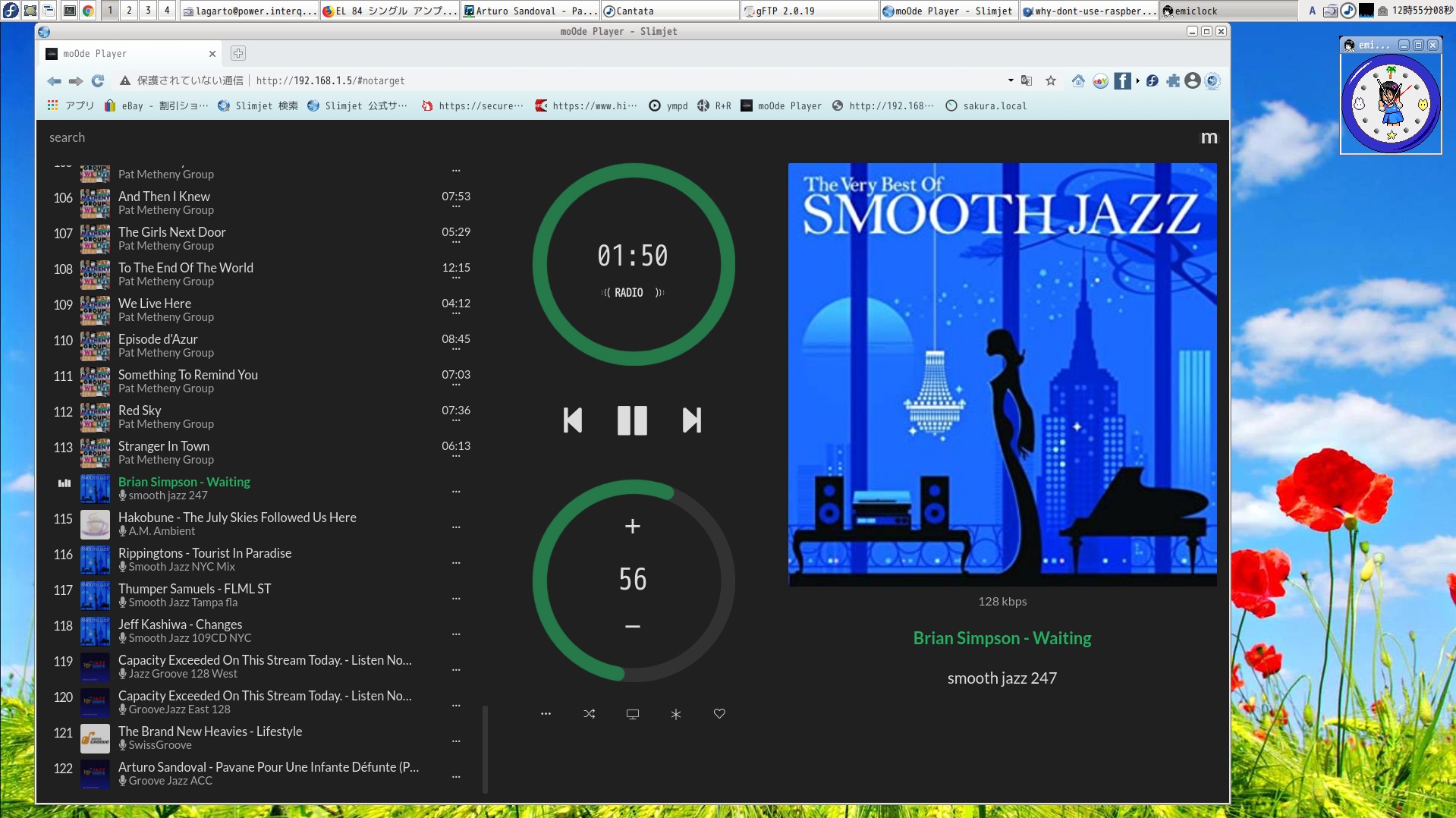1456x818 pixels.
Task: Click the asterisk icon below the volume knob
Action: (x=675, y=713)
